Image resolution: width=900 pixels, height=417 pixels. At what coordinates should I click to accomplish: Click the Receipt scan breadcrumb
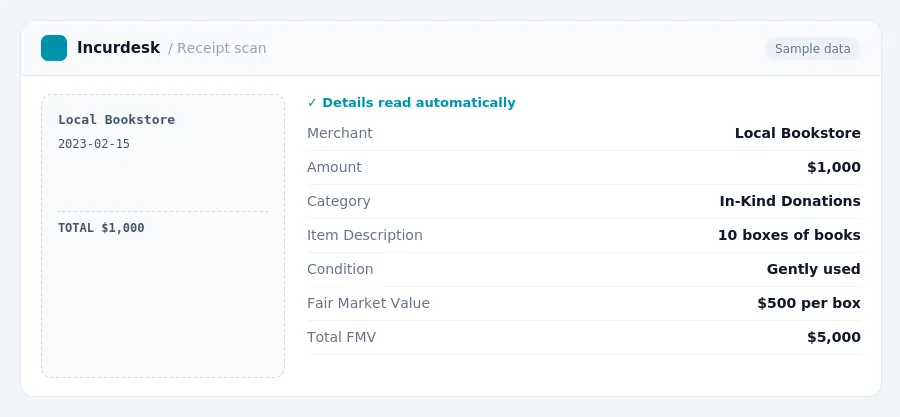222,48
